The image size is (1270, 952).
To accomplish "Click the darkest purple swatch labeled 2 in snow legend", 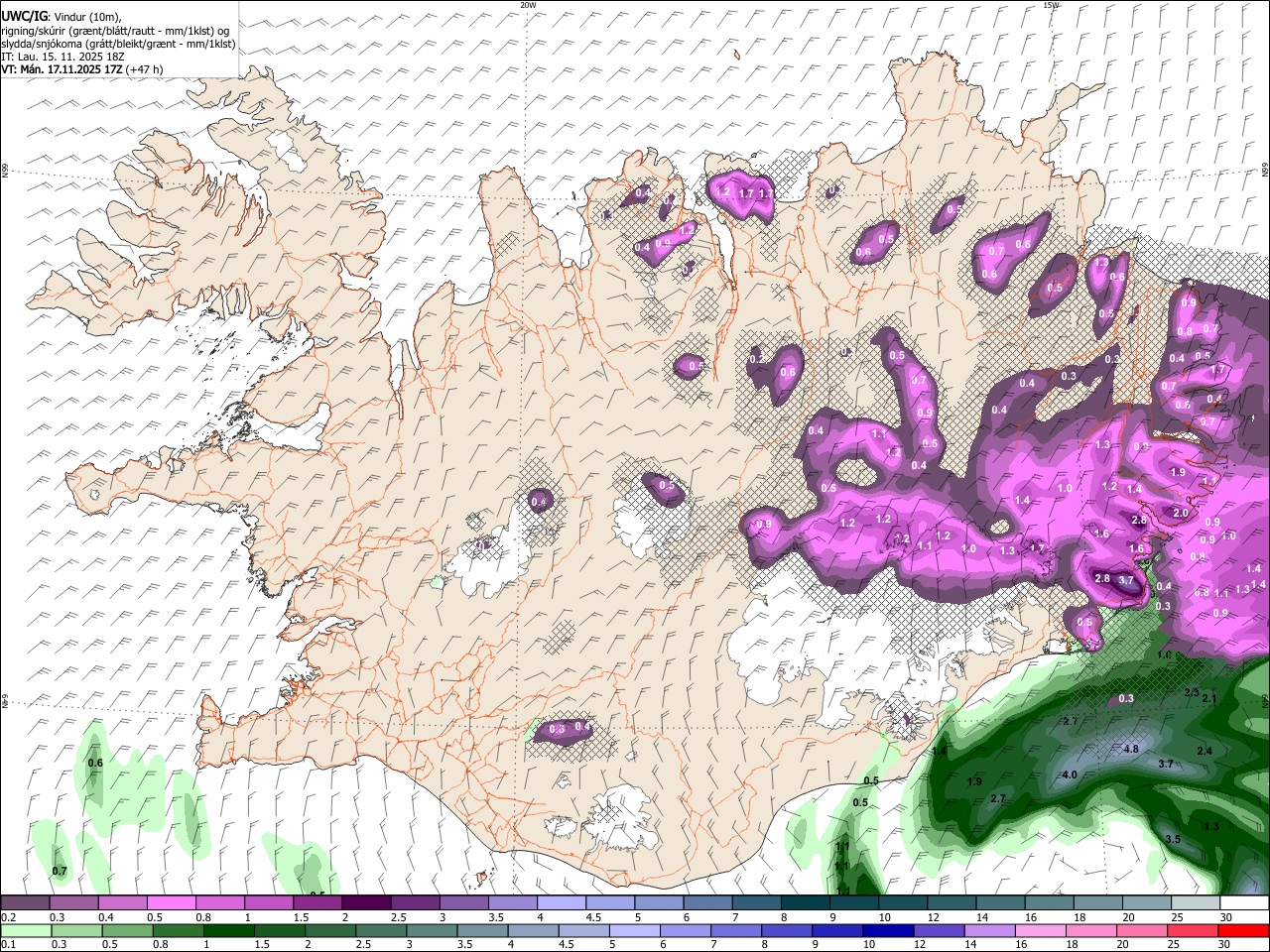I will click(x=365, y=903).
